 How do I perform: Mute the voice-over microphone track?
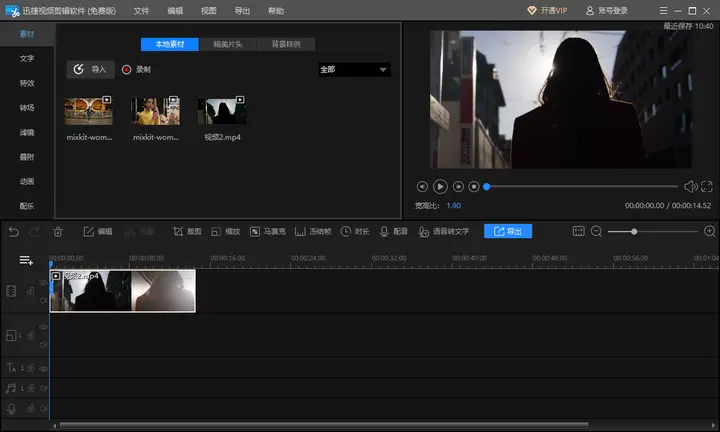tap(44, 408)
